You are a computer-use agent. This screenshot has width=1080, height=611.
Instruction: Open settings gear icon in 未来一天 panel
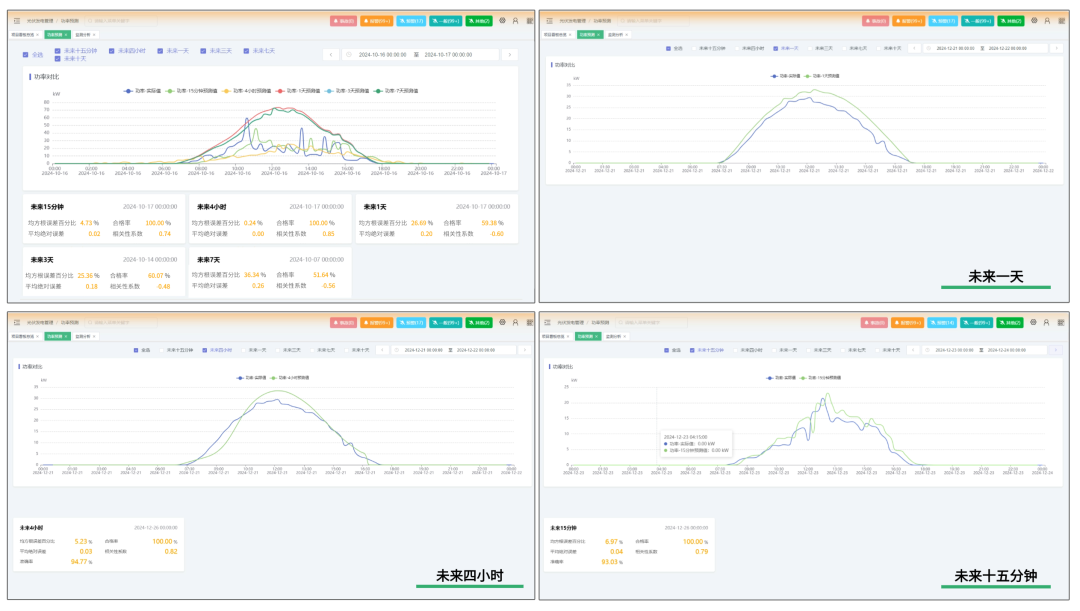(x=1034, y=21)
